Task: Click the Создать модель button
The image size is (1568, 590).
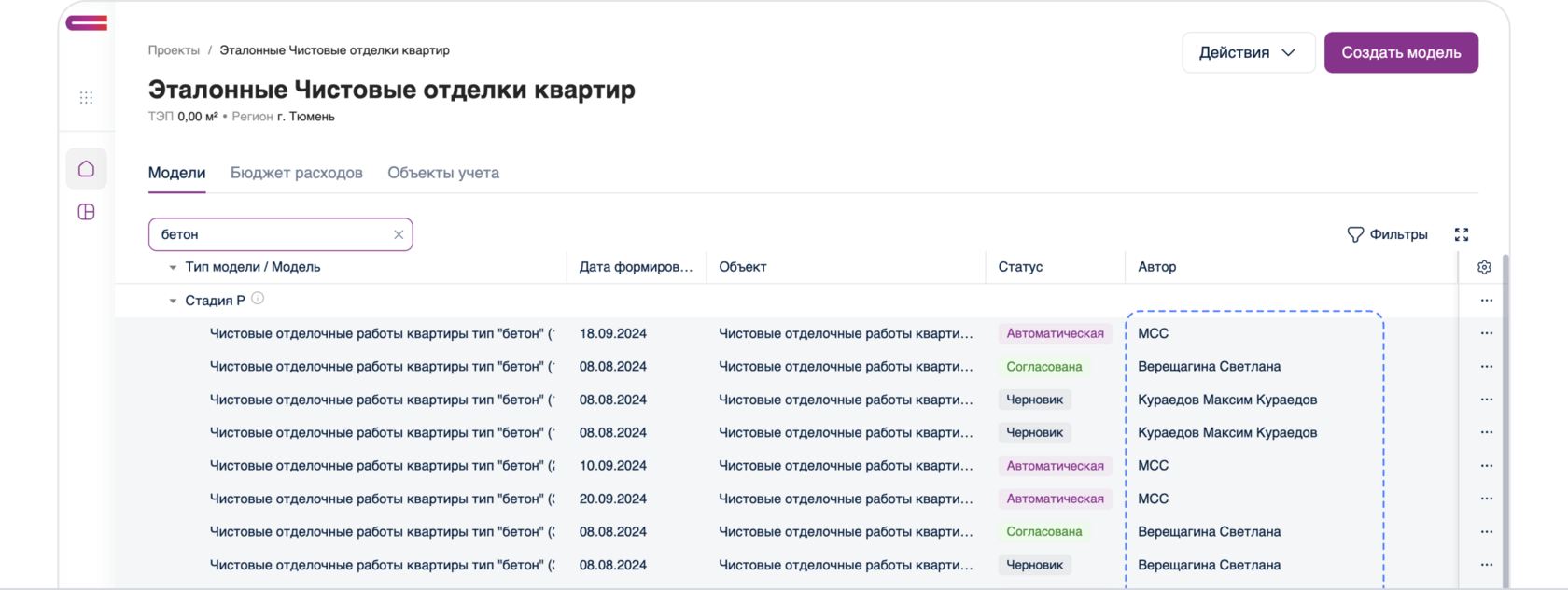Action: (x=1401, y=52)
